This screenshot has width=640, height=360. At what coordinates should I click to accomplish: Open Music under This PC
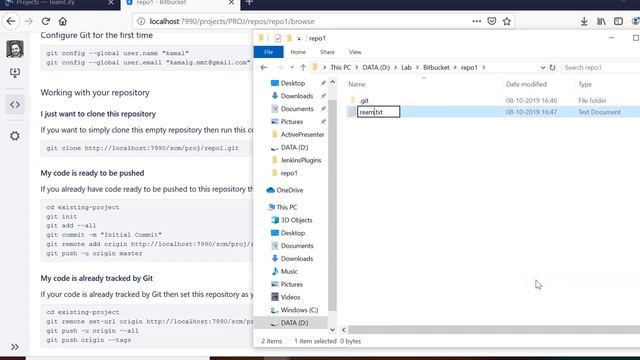289,271
